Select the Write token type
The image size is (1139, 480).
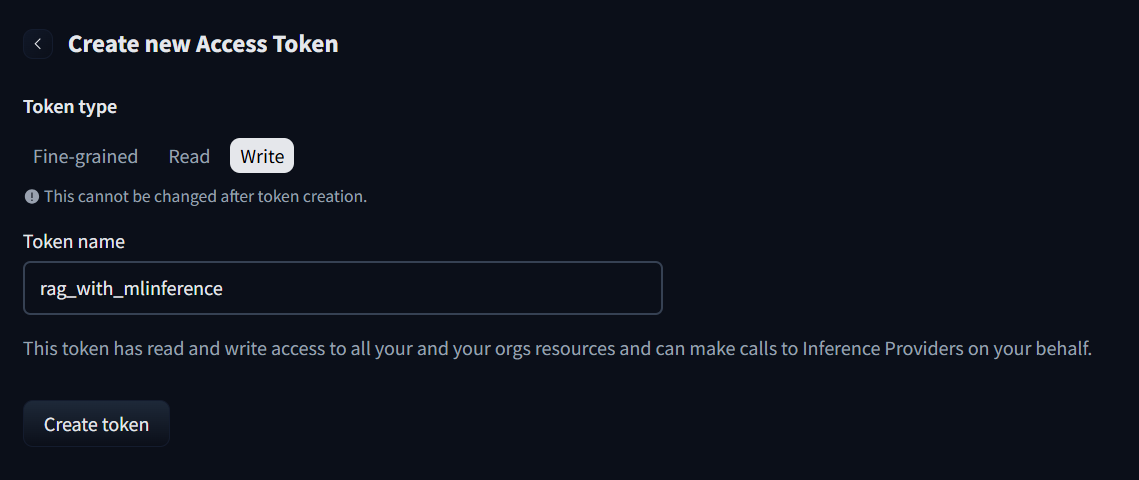coord(262,157)
